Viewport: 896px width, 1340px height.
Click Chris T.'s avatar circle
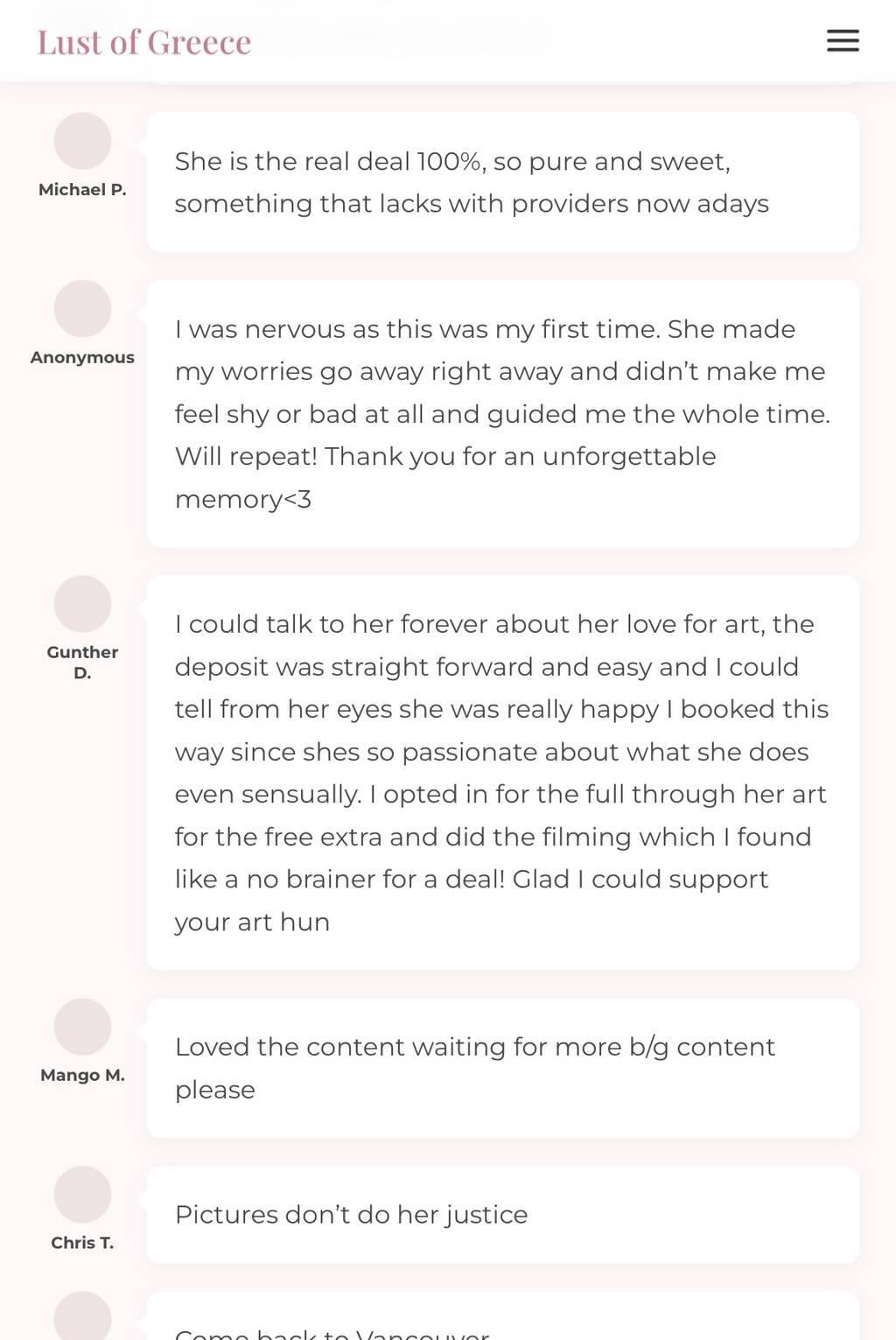click(x=82, y=1195)
